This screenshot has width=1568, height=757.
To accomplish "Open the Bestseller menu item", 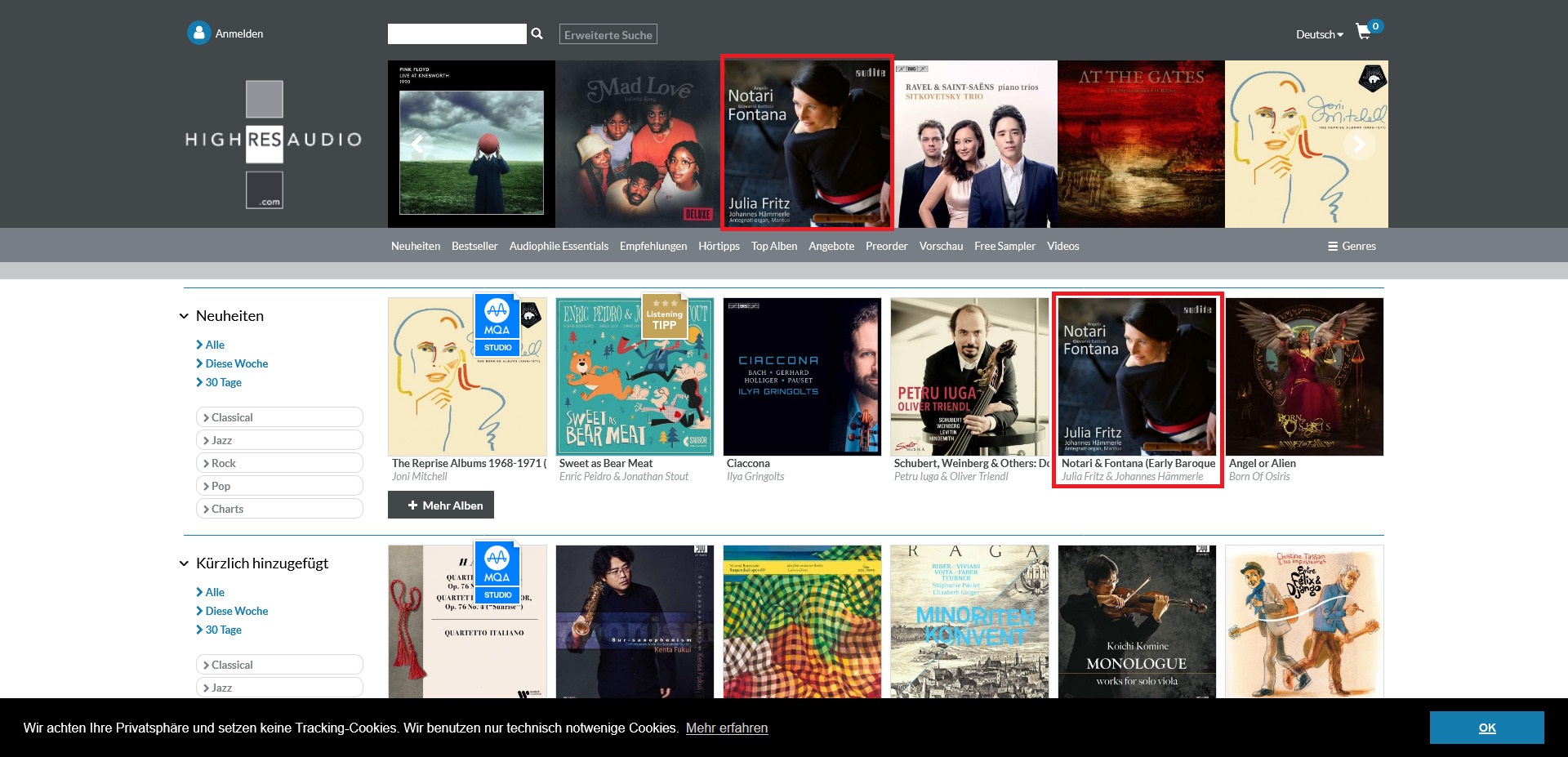I will (474, 246).
